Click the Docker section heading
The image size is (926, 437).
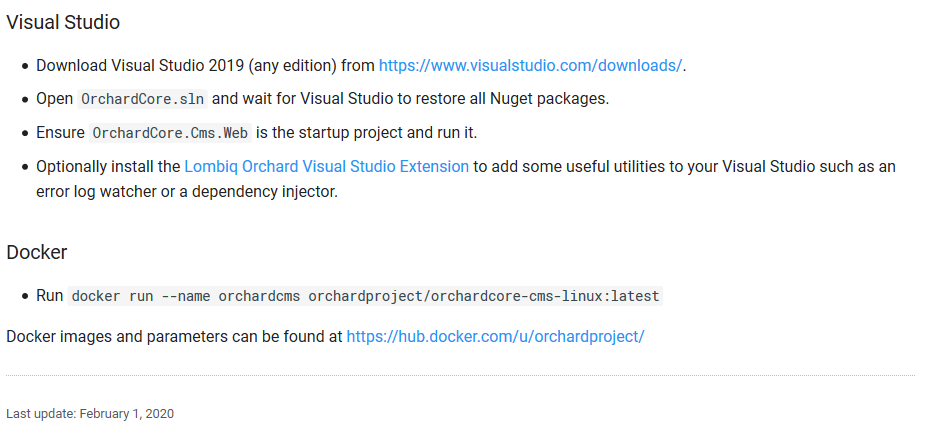37,252
